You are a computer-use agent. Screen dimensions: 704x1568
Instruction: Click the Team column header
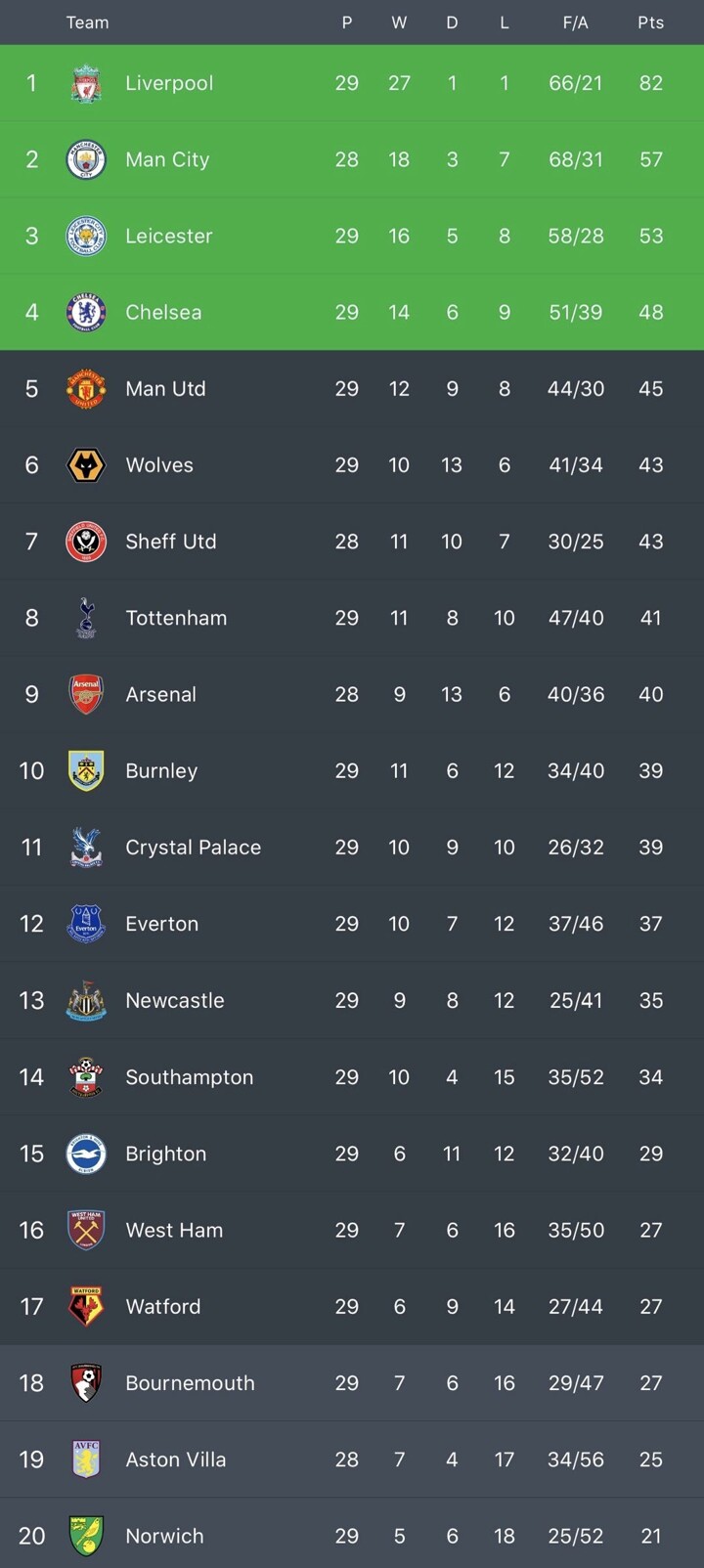coord(87,22)
